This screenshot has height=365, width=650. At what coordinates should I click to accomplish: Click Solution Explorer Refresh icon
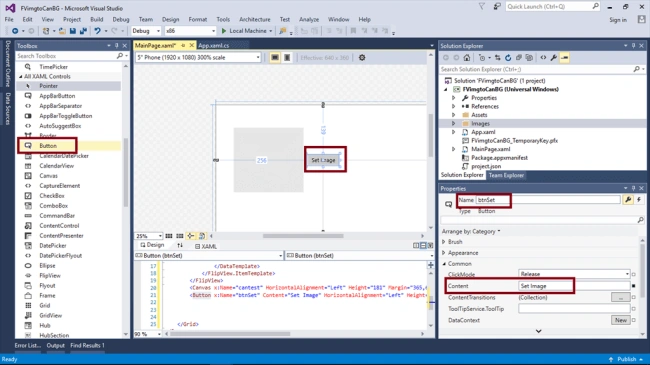[x=508, y=58]
